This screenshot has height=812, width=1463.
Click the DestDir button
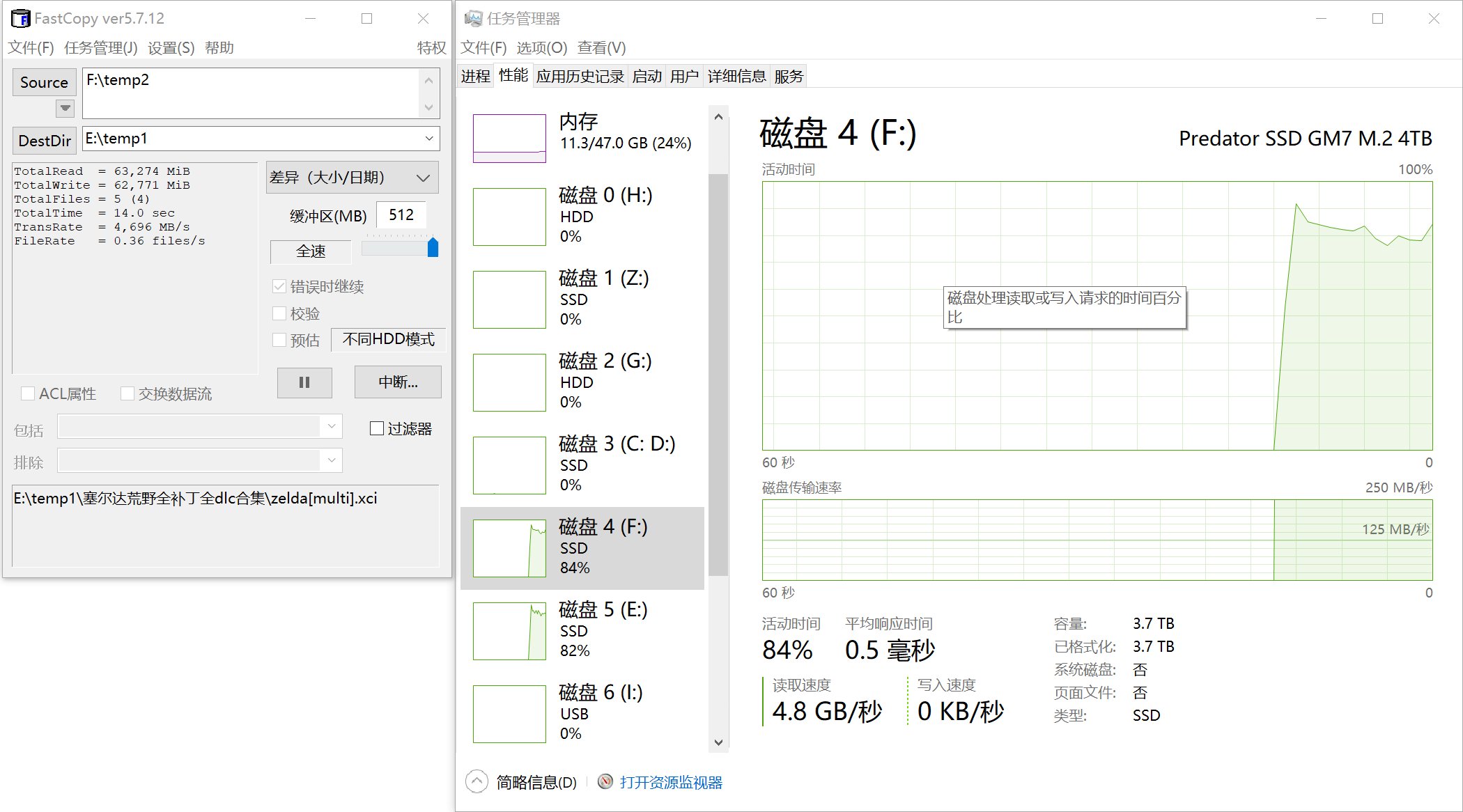tap(45, 141)
